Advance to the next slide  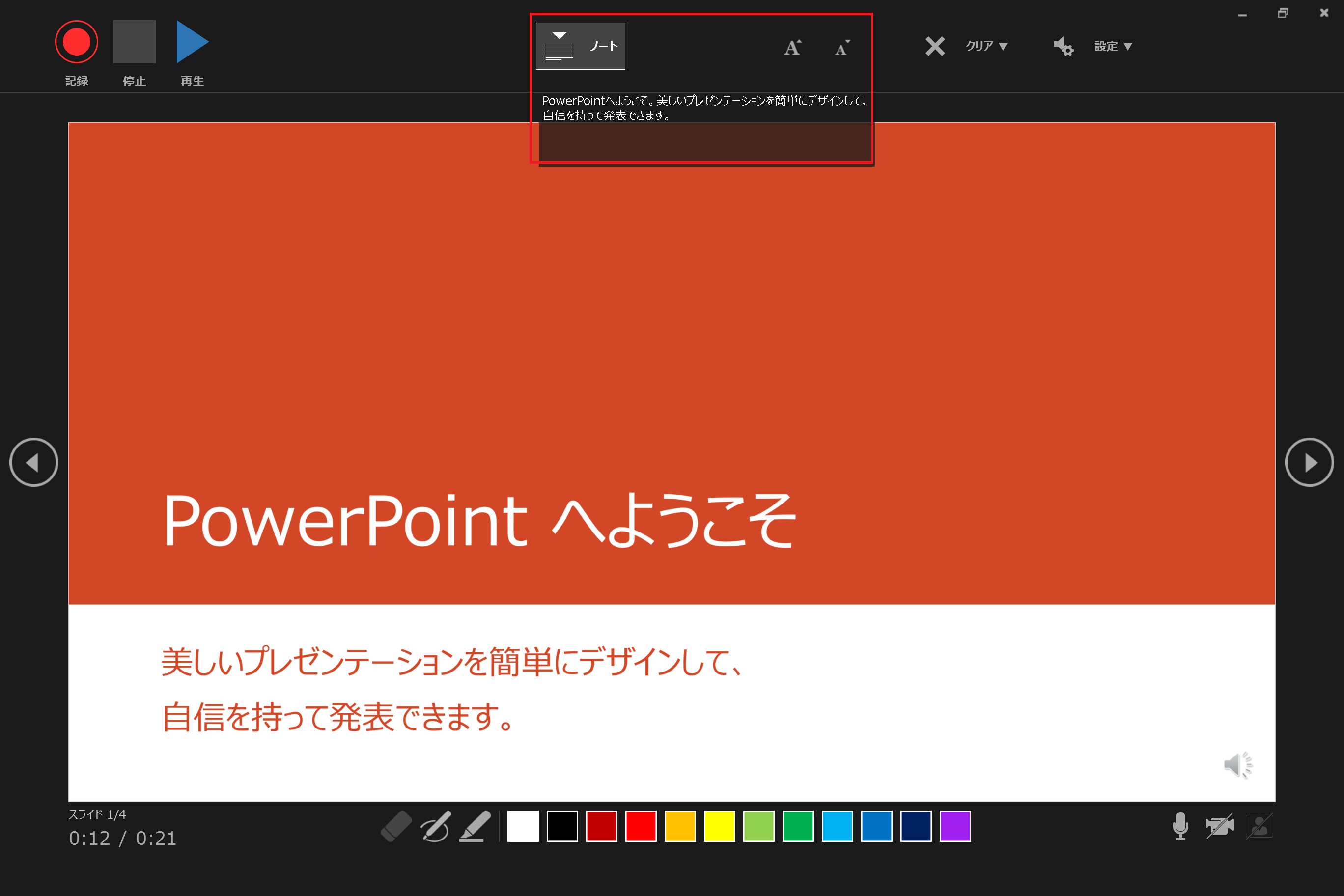click(x=1309, y=462)
